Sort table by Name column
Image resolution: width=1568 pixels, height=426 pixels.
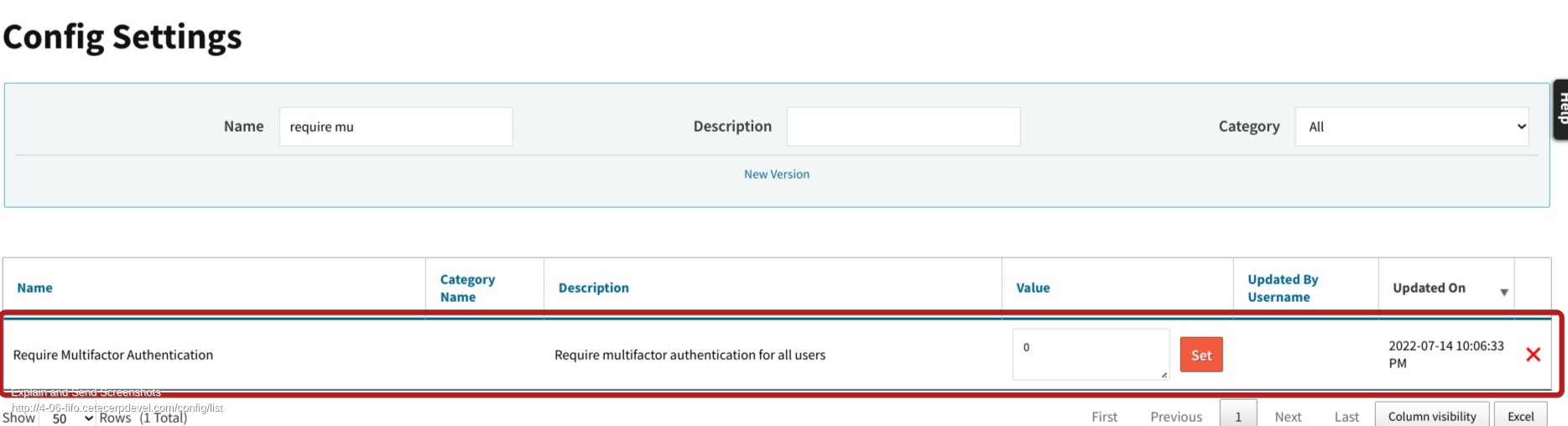[x=35, y=288]
